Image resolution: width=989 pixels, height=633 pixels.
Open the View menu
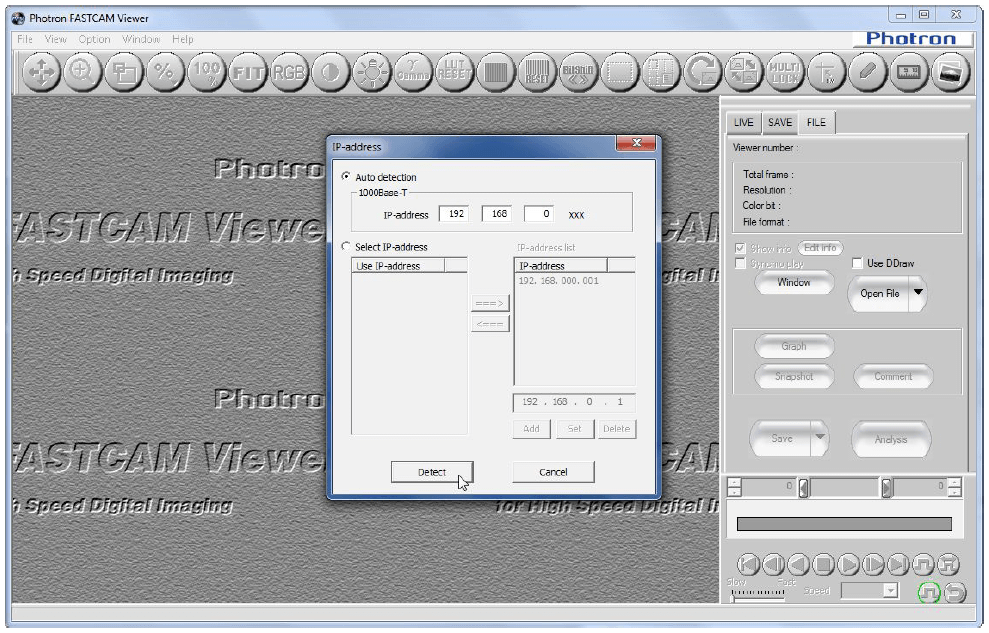[x=56, y=39]
